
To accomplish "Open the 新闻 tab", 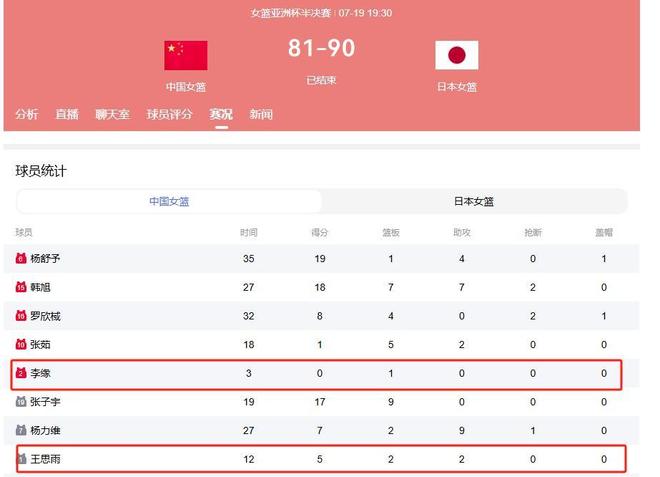I will pyautogui.click(x=261, y=114).
